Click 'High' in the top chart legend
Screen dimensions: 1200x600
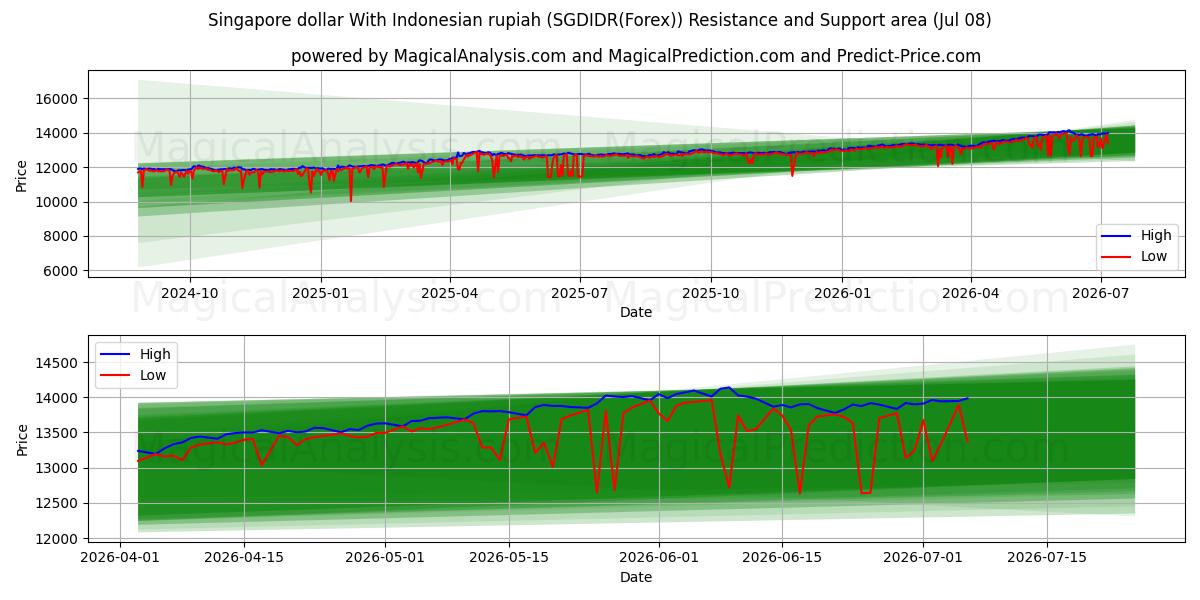click(1156, 236)
